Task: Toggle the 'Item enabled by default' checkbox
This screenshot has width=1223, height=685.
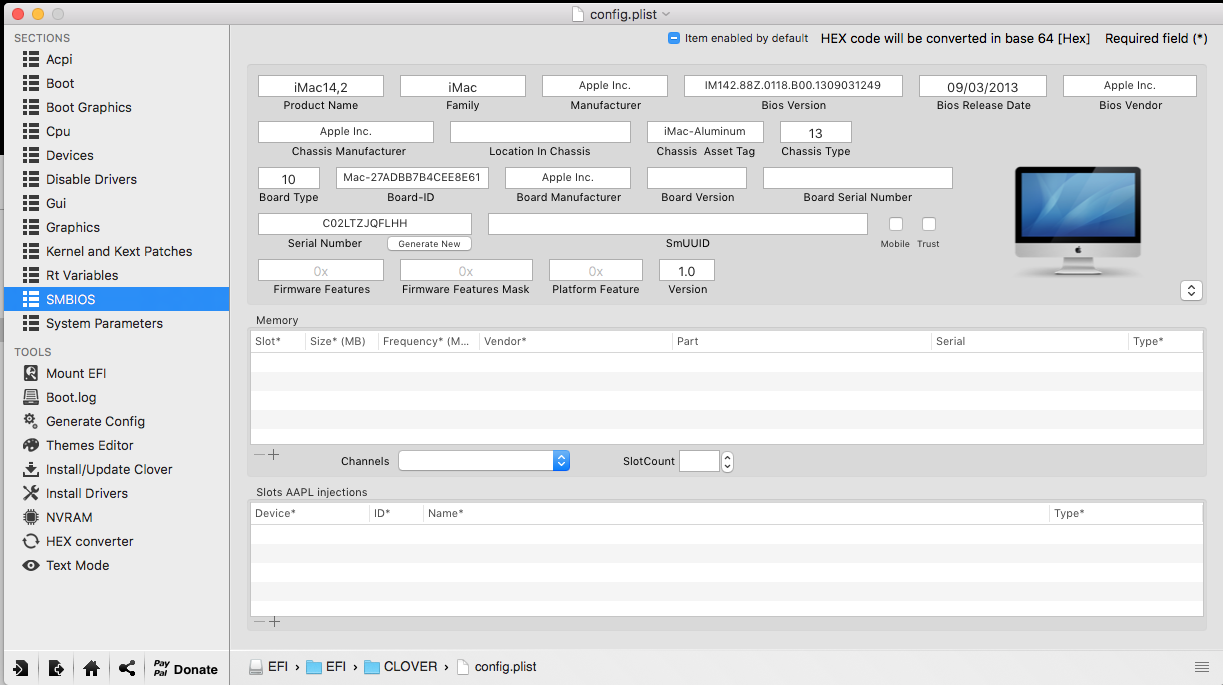Action: tap(674, 38)
